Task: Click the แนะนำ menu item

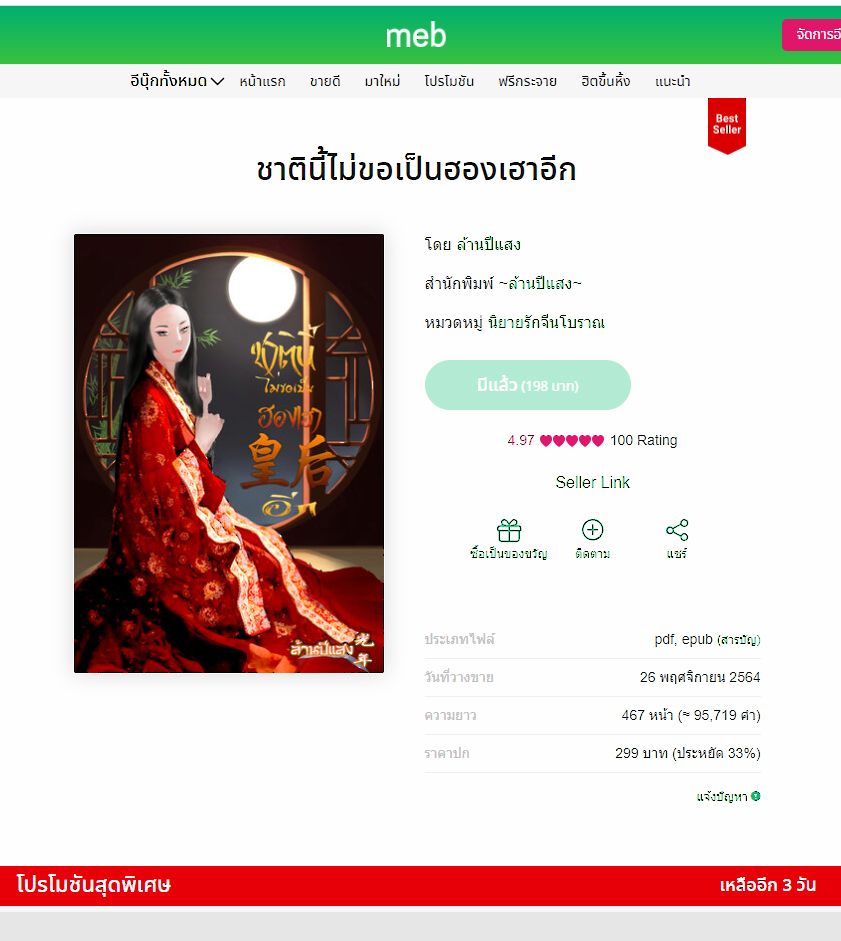Action: coord(672,81)
